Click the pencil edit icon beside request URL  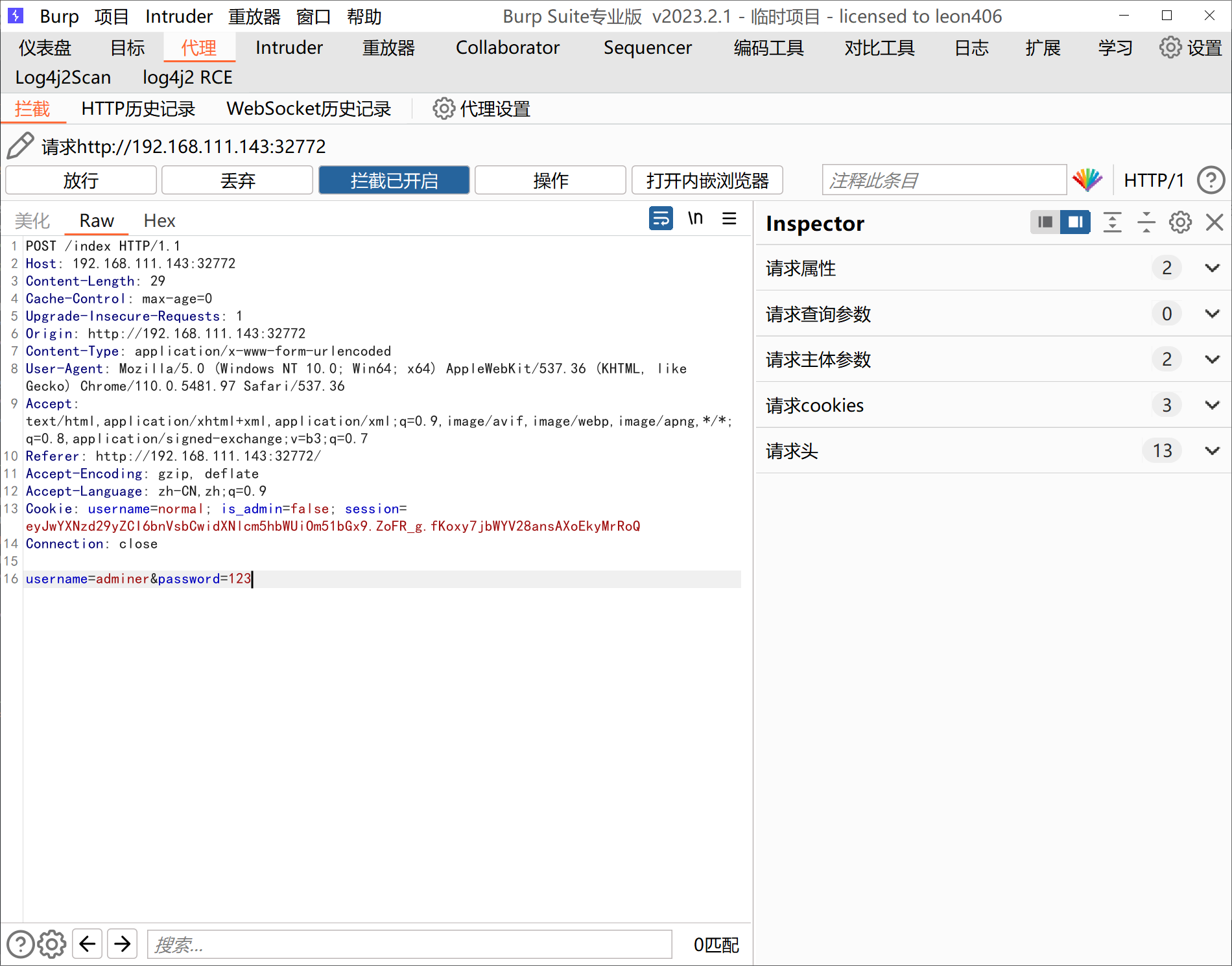click(x=20, y=145)
